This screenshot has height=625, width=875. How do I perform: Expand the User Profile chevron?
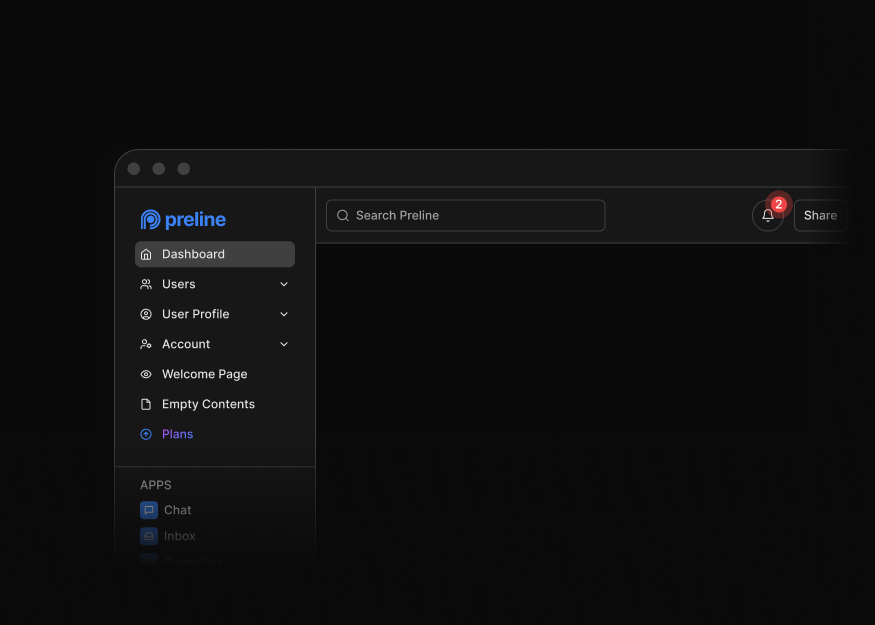284,314
